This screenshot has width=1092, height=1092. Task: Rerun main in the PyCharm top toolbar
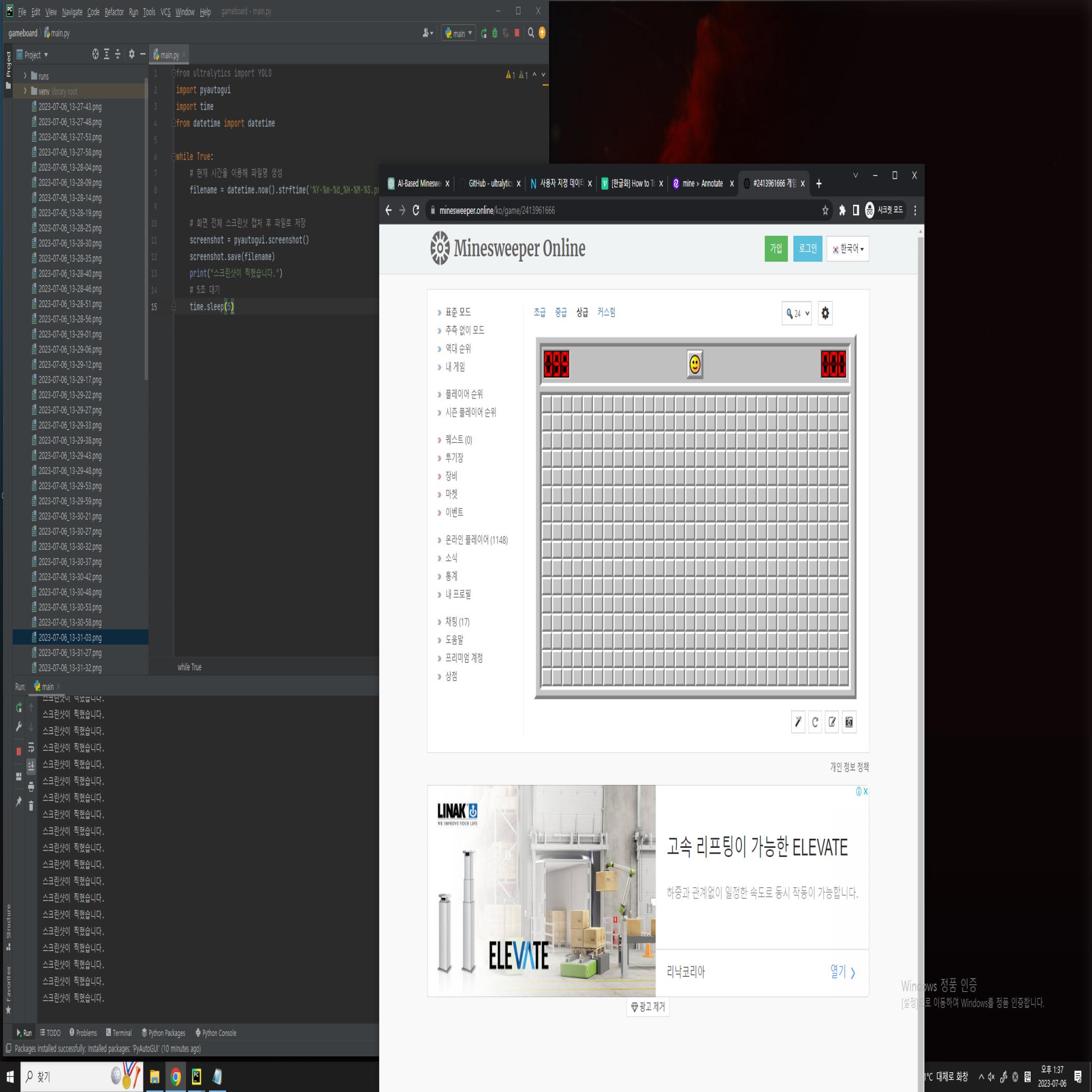pyautogui.click(x=484, y=34)
